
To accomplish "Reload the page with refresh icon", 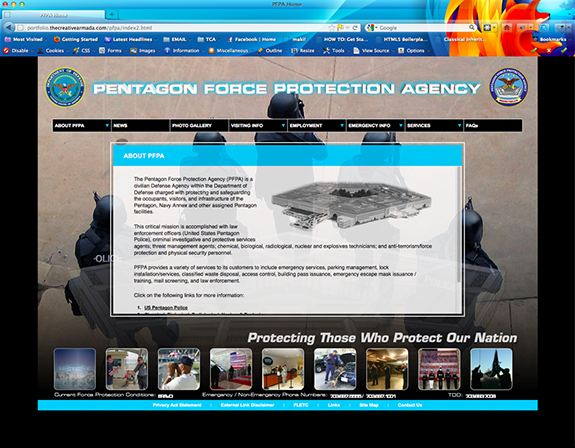I will (355, 27).
